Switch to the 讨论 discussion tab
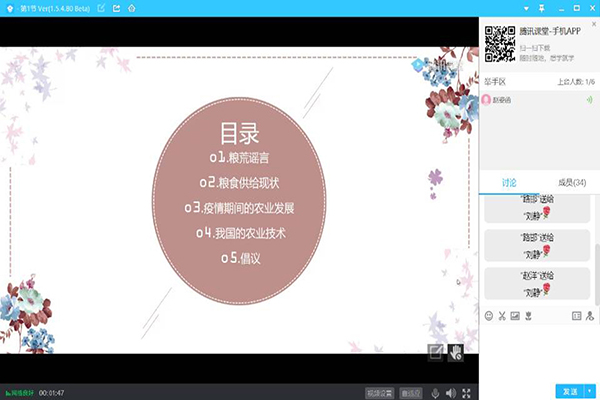The image size is (600, 400). pyautogui.click(x=509, y=183)
